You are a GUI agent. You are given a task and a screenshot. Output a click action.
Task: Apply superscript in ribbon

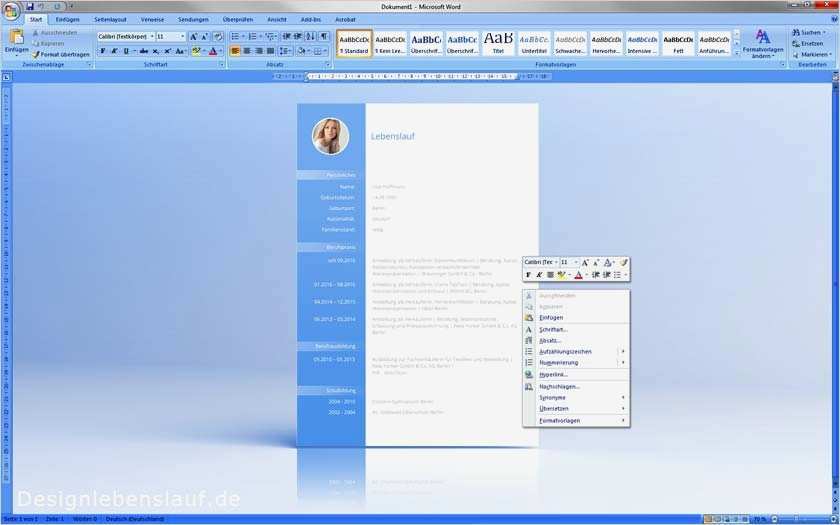pyautogui.click(x=167, y=51)
